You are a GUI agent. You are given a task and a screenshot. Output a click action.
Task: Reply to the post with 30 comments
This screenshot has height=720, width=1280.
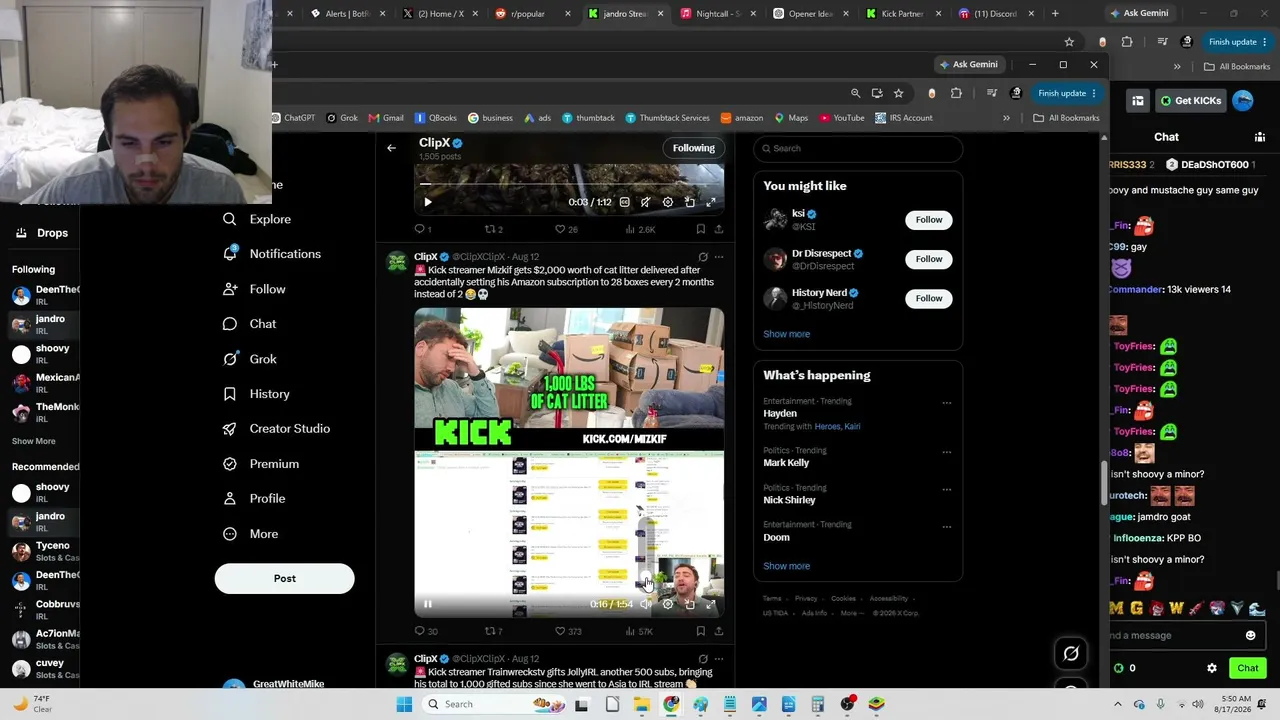pyautogui.click(x=426, y=631)
